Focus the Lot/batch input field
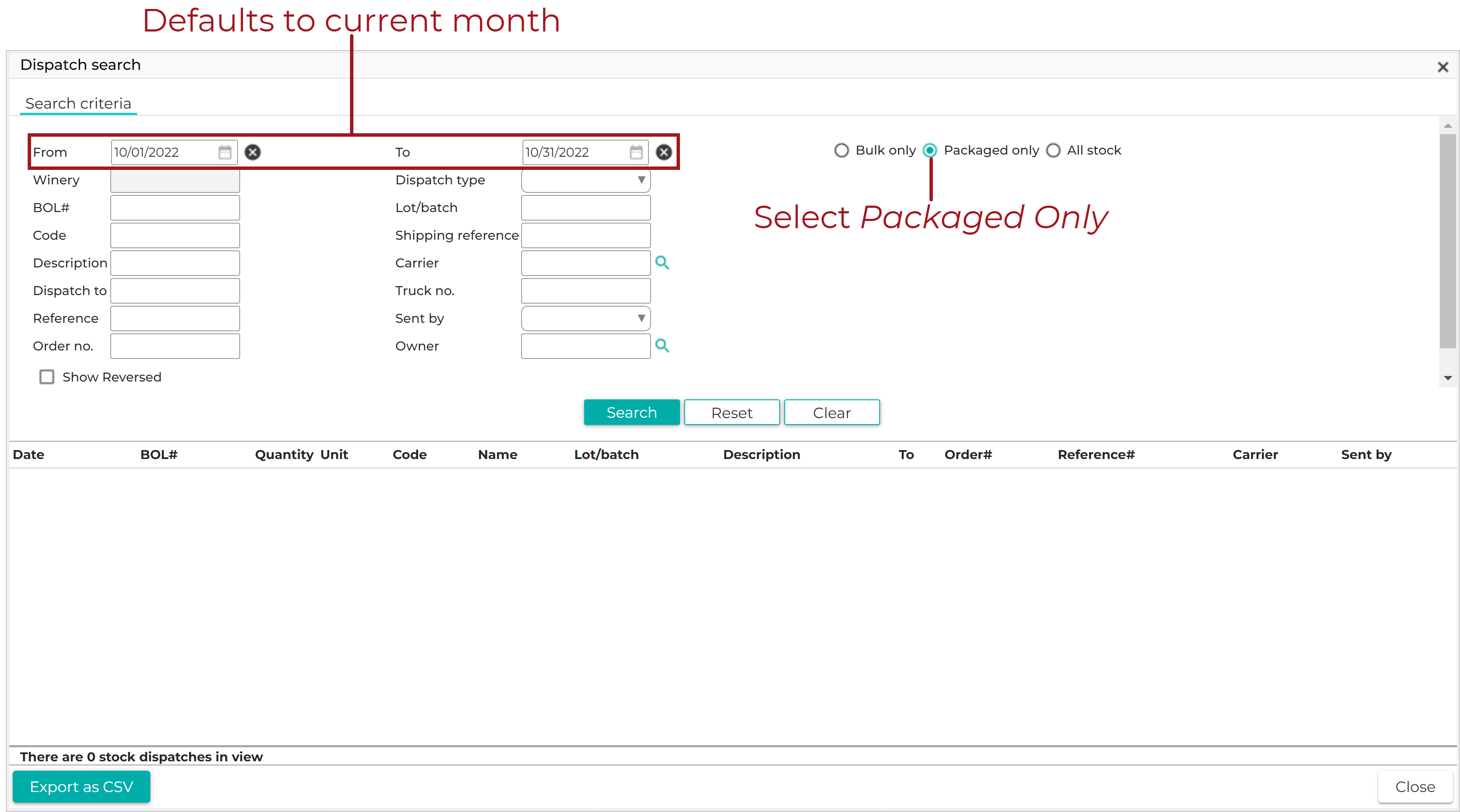Viewport: 1460px width, 812px height. tap(585, 207)
